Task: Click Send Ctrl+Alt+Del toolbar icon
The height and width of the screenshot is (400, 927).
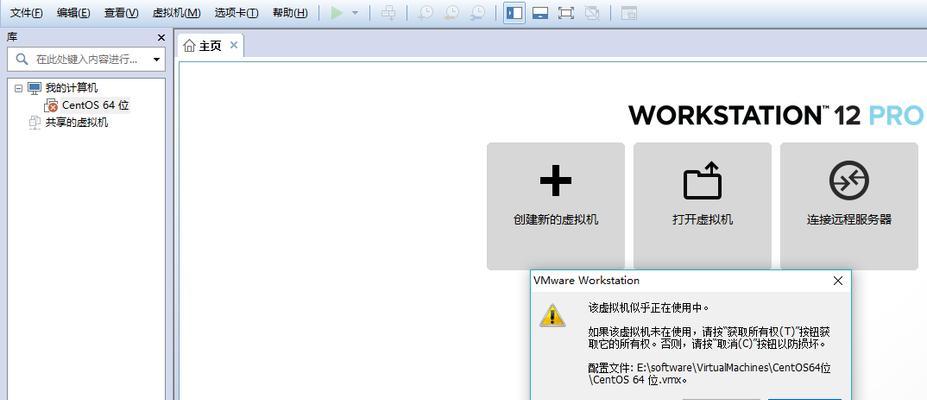Action: [388, 13]
